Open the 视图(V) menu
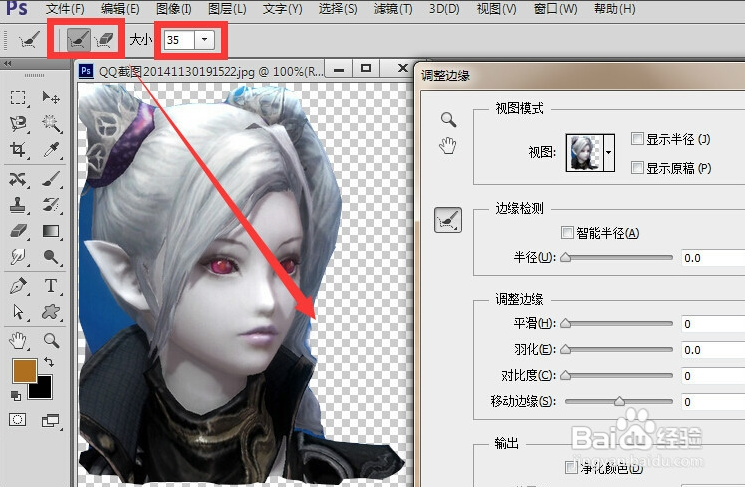Screen dimensions: 745x487 pos(496,9)
